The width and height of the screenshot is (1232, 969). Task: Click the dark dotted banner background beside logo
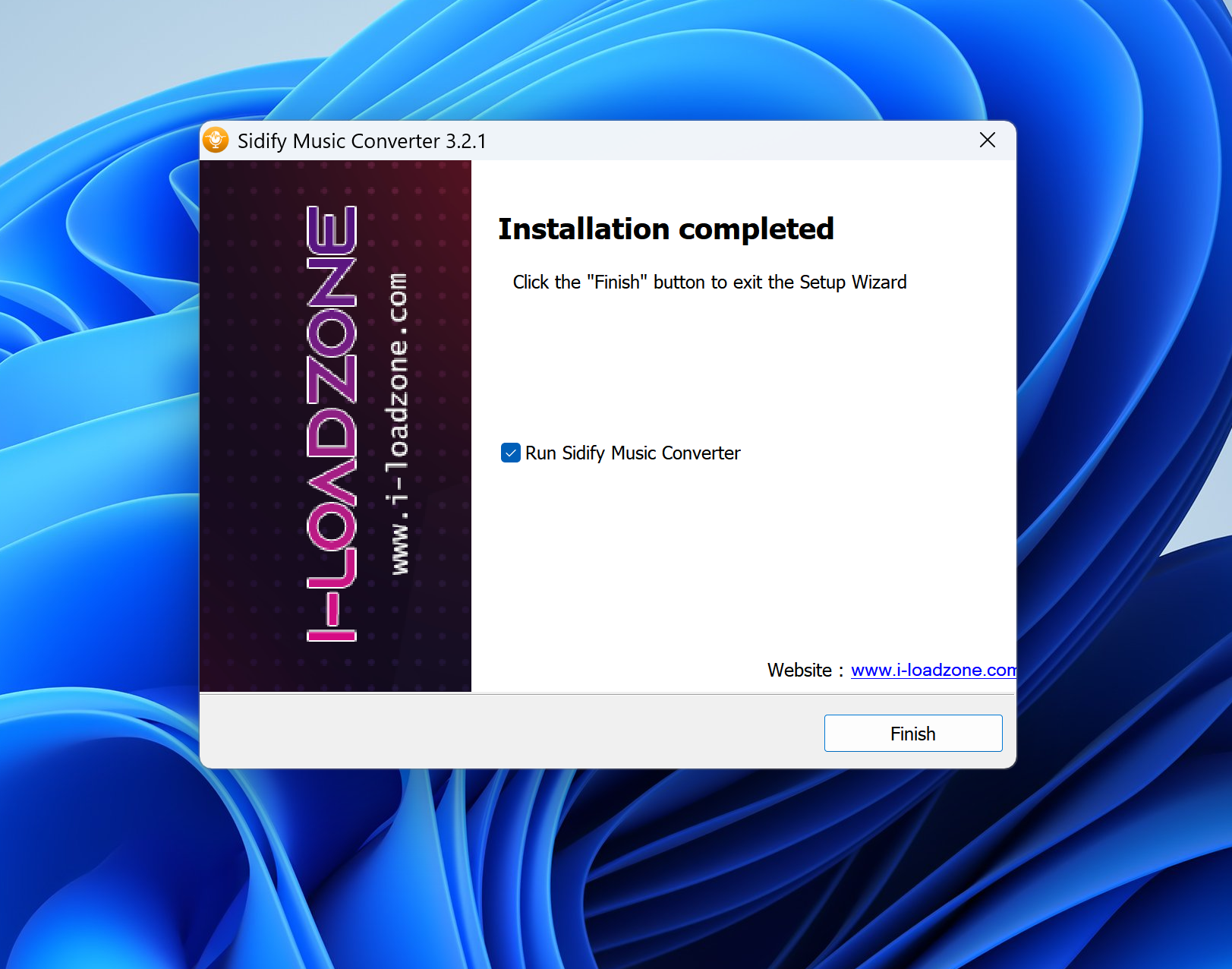243,425
